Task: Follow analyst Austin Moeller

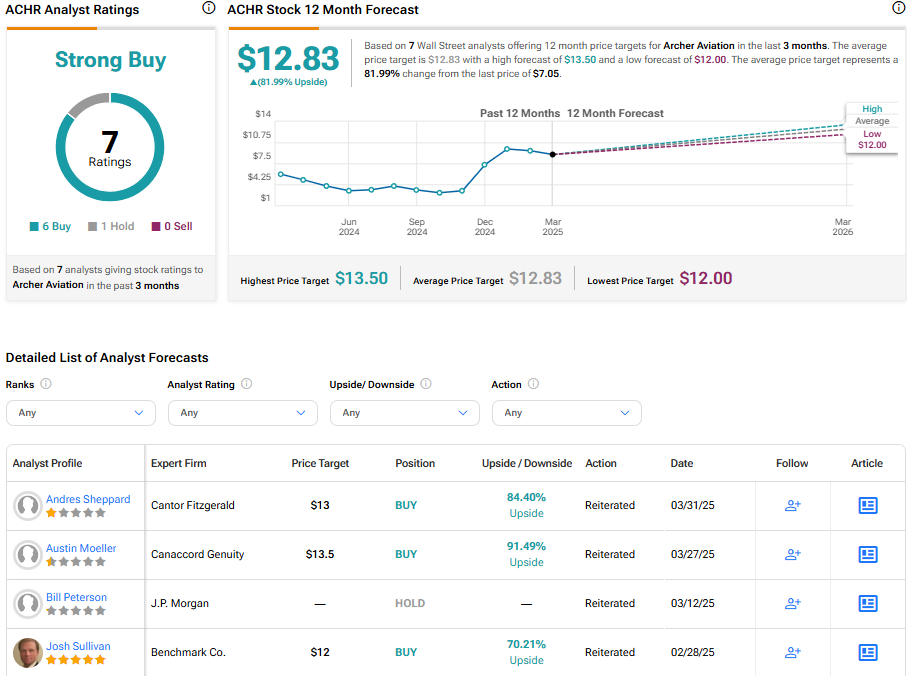Action: (x=792, y=555)
